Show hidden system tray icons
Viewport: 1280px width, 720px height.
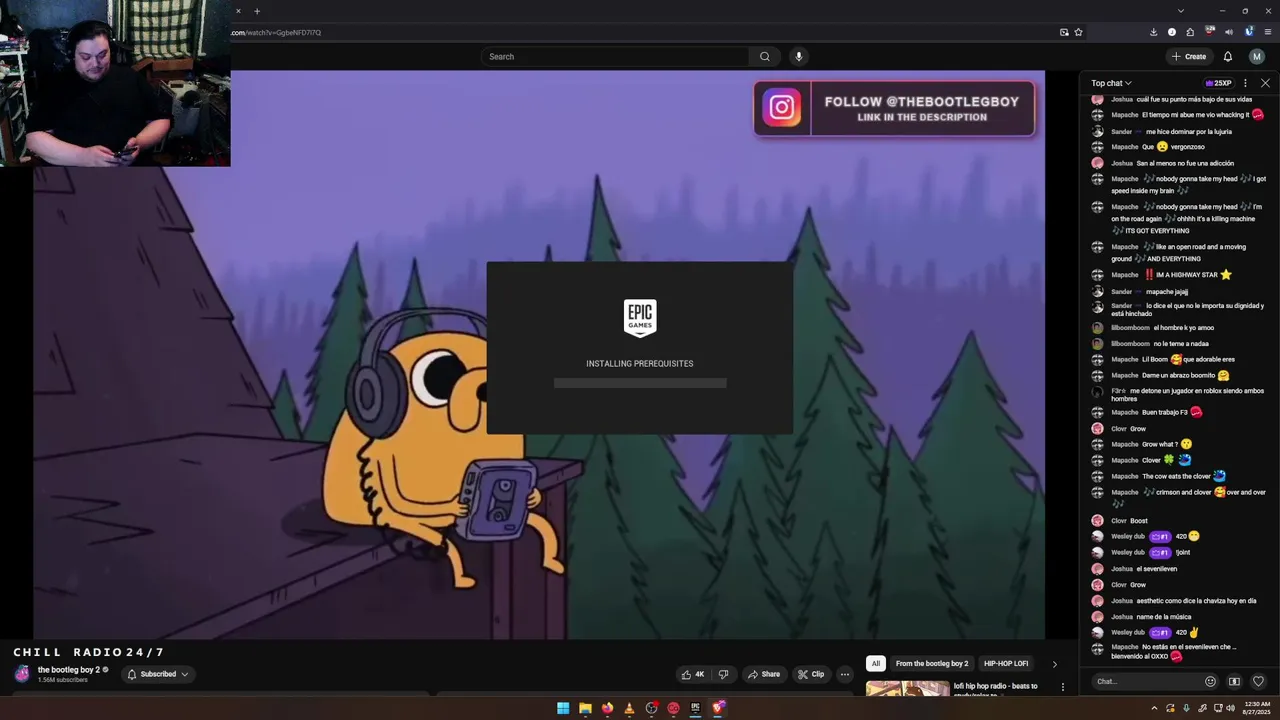(1154, 708)
